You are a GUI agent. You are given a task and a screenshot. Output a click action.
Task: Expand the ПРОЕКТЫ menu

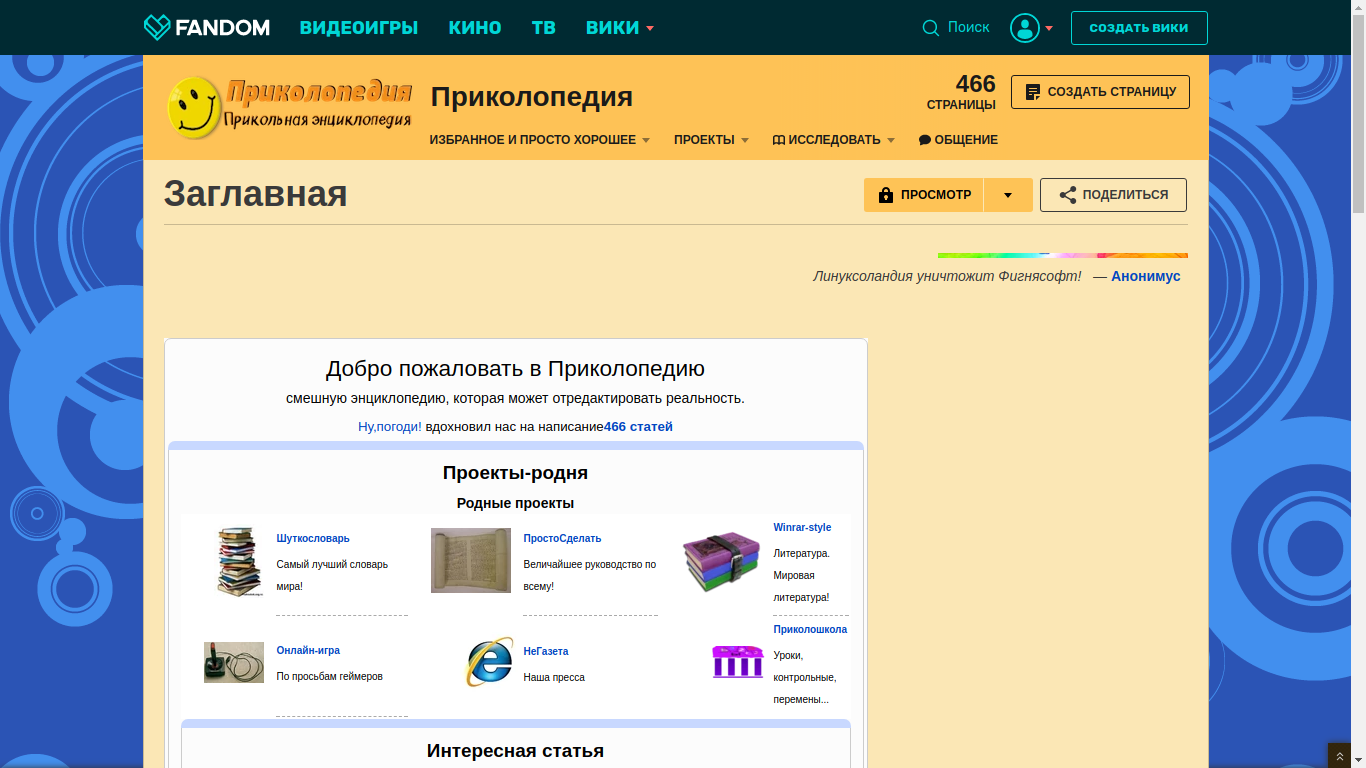pyautogui.click(x=711, y=140)
